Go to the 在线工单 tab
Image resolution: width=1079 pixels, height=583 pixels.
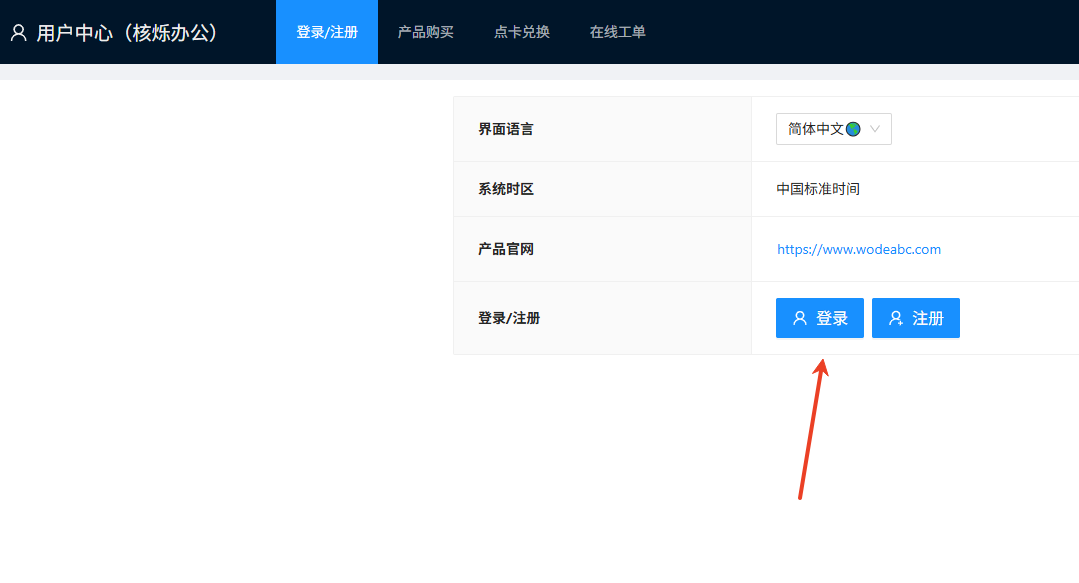(618, 32)
